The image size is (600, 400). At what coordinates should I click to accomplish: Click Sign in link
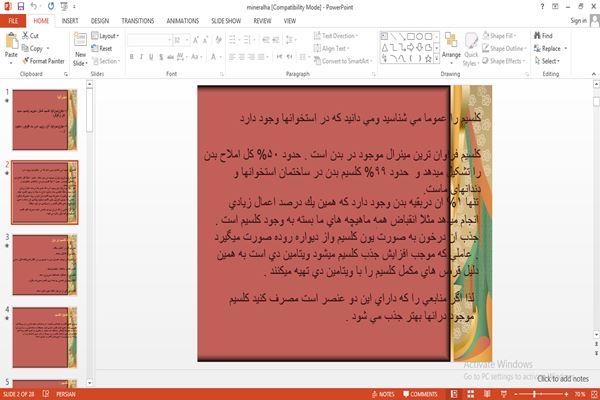click(x=578, y=21)
